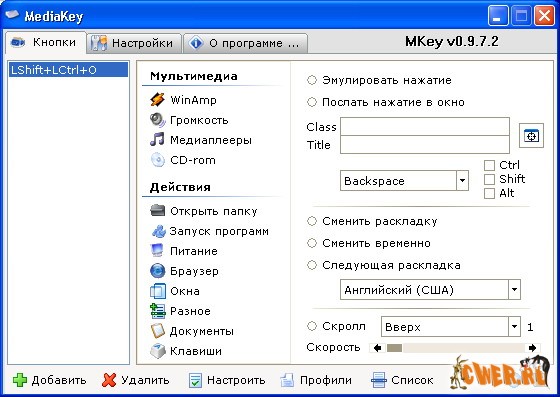Screen dimensions: 560x397
Task: Click the Браузер label
Action: tap(194, 271)
